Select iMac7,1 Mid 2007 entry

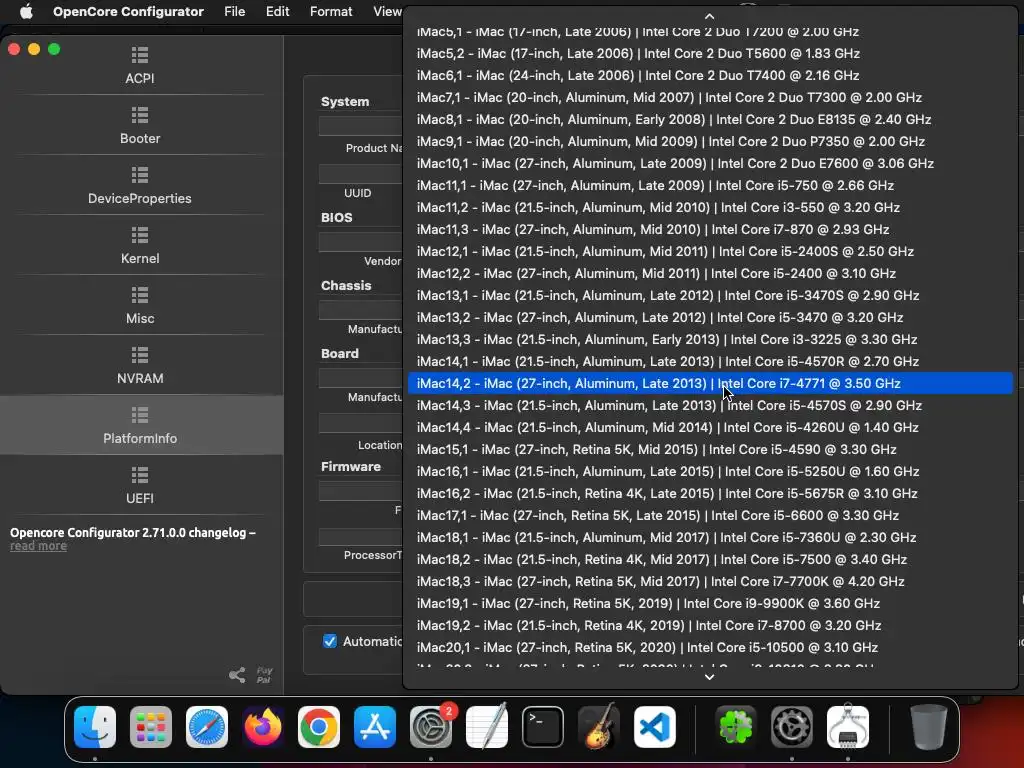(710, 97)
